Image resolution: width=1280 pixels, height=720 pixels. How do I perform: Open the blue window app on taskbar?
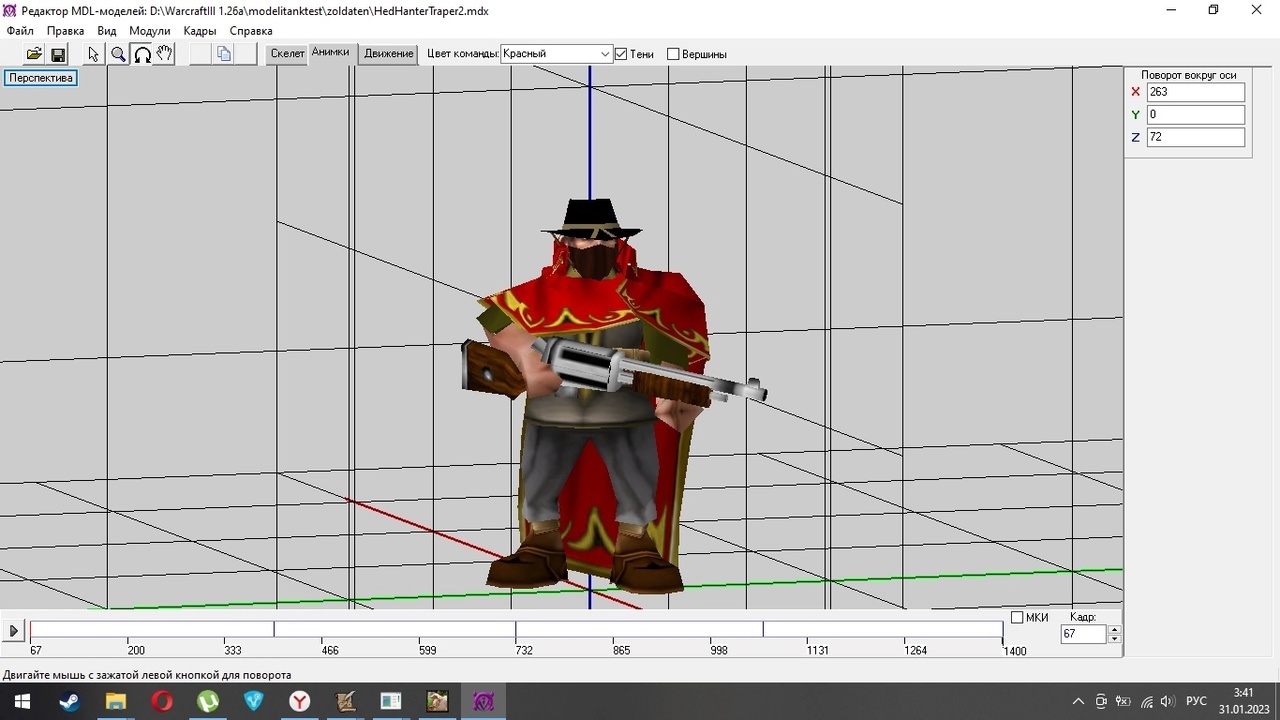(391, 701)
